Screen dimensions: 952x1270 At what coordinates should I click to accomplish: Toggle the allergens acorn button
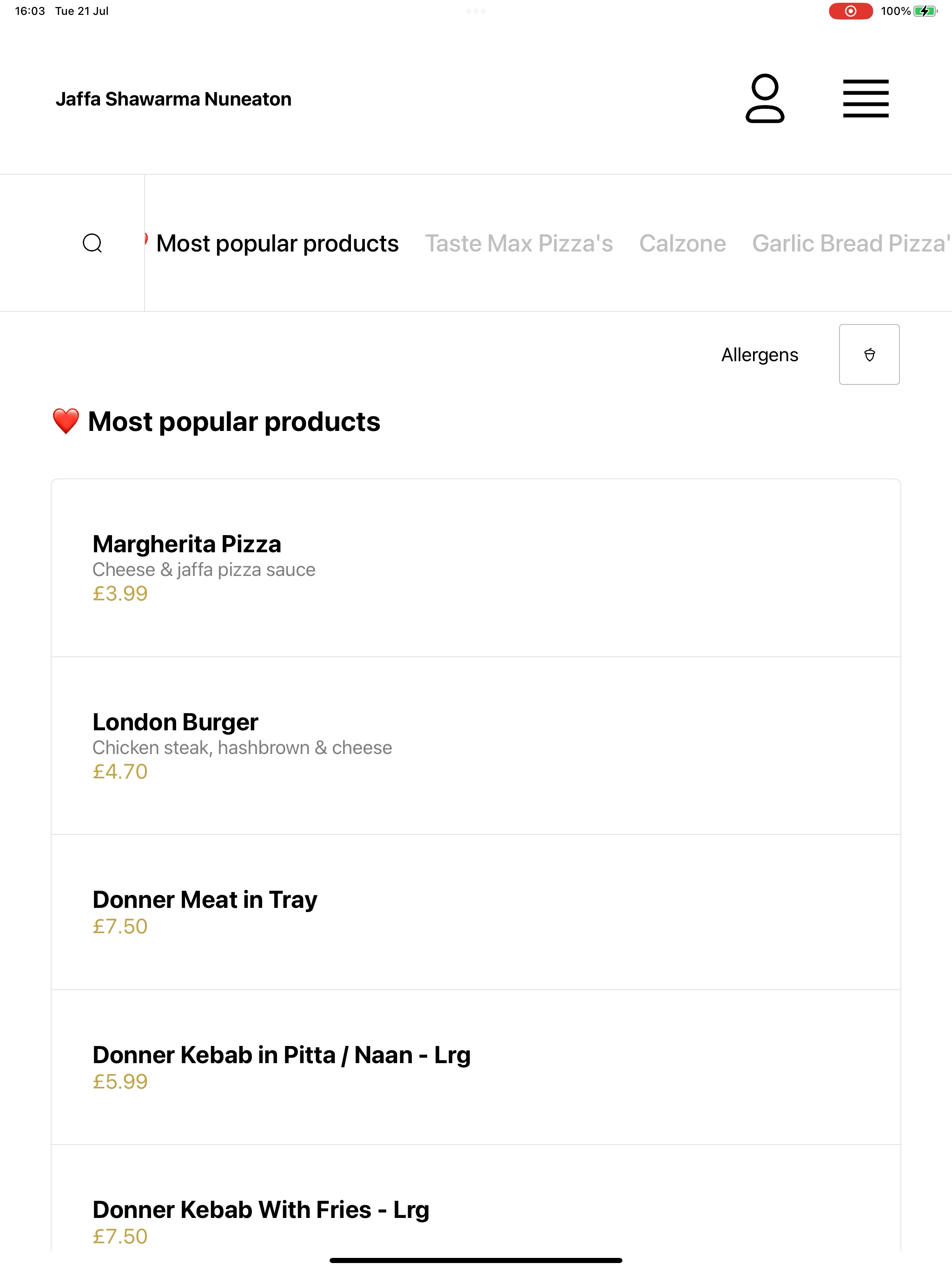pos(869,354)
